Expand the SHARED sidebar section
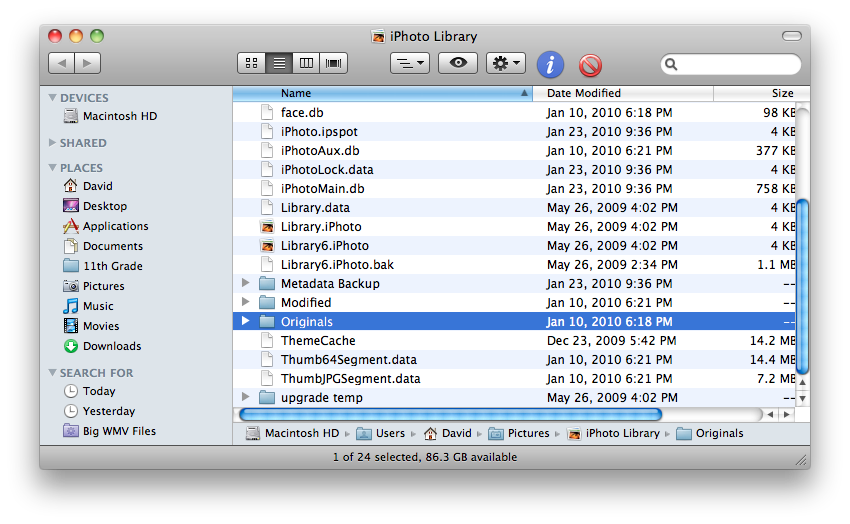 coord(53,143)
